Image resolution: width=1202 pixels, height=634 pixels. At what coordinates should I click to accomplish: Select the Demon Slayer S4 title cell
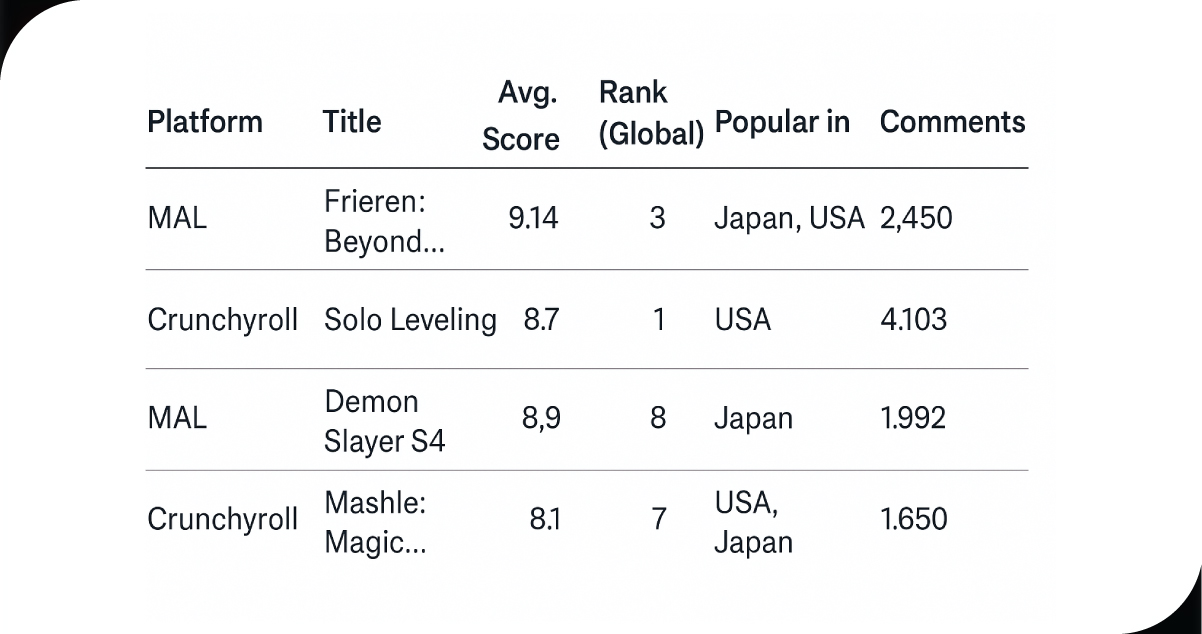click(x=384, y=420)
